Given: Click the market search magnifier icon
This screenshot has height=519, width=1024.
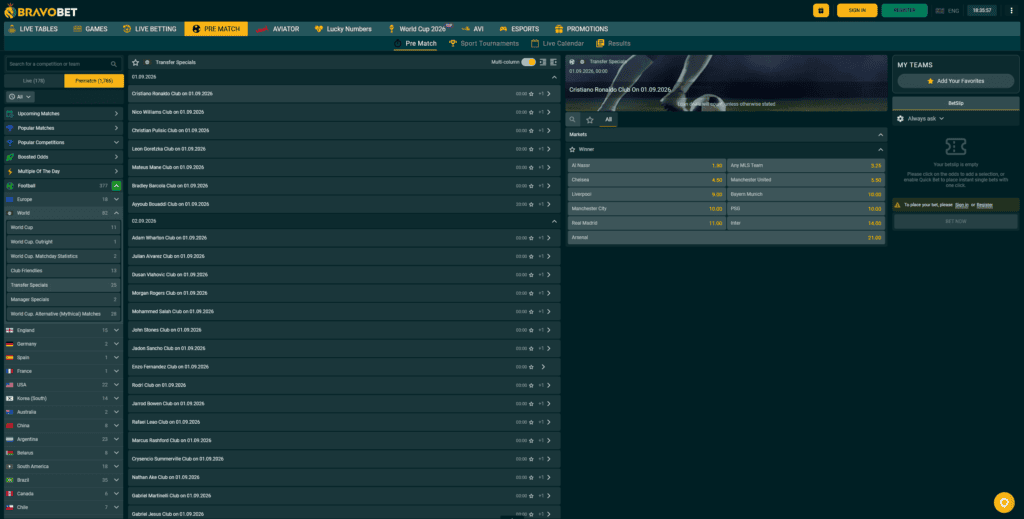Looking at the screenshot, I should (x=572, y=119).
